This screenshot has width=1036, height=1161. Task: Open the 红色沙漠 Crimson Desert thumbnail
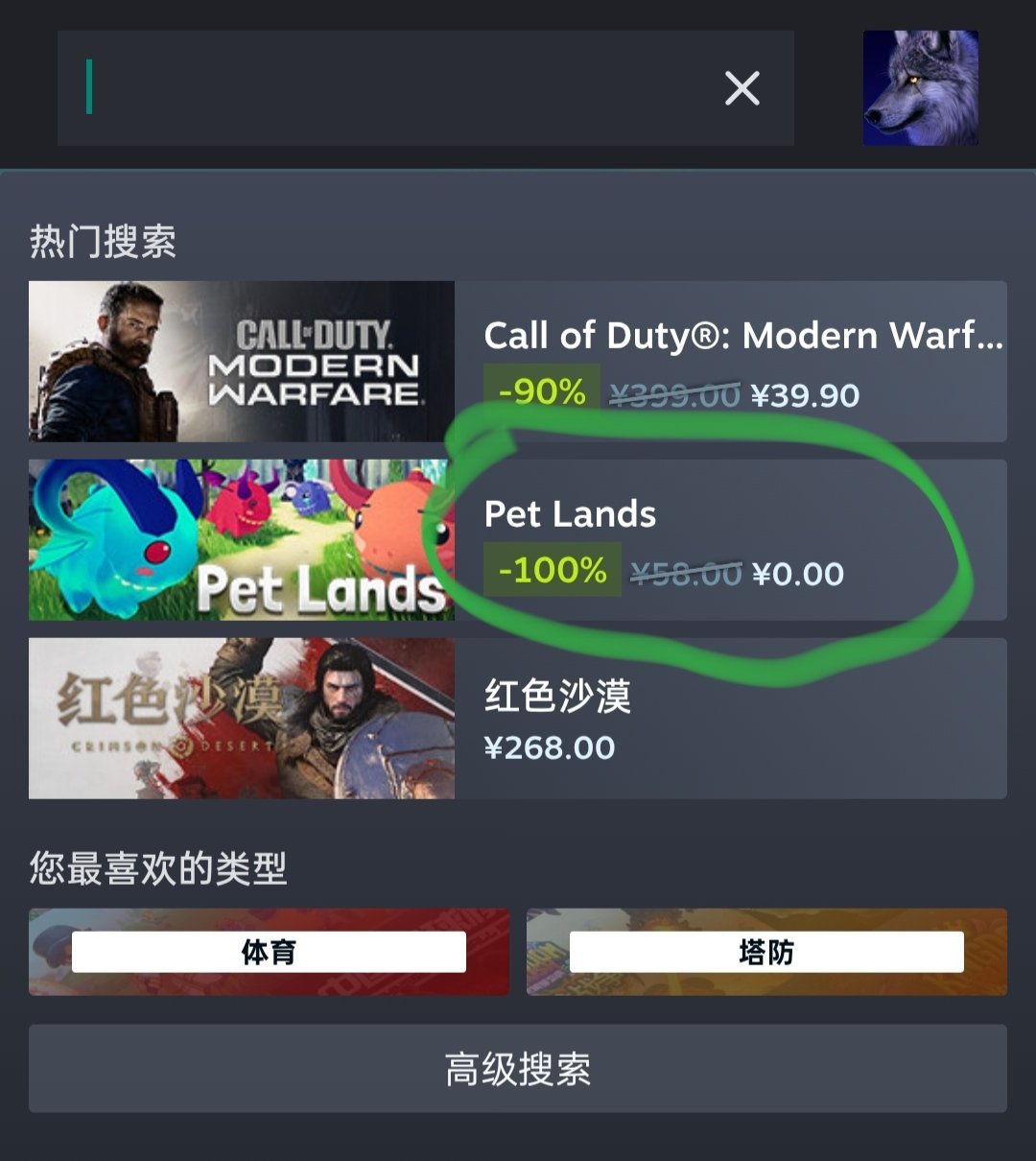(242, 719)
